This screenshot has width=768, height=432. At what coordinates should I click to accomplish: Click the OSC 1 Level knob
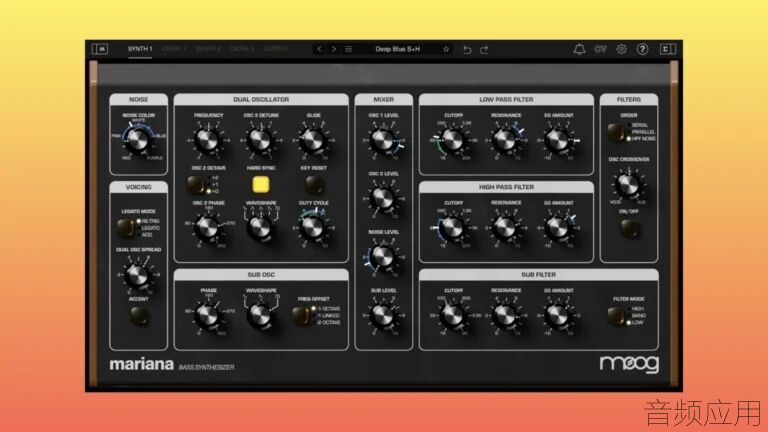pyautogui.click(x=383, y=141)
